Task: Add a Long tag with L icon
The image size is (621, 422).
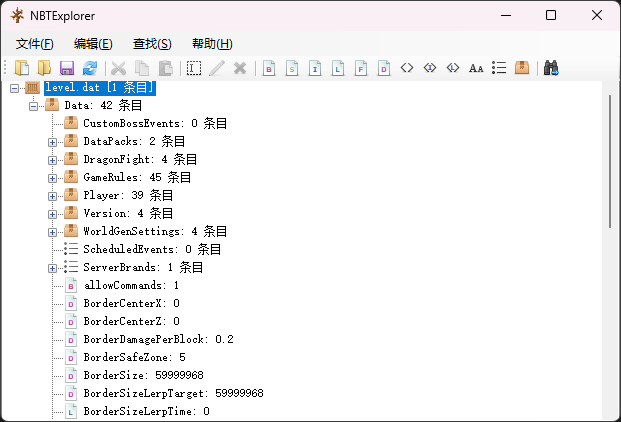Action: point(338,68)
